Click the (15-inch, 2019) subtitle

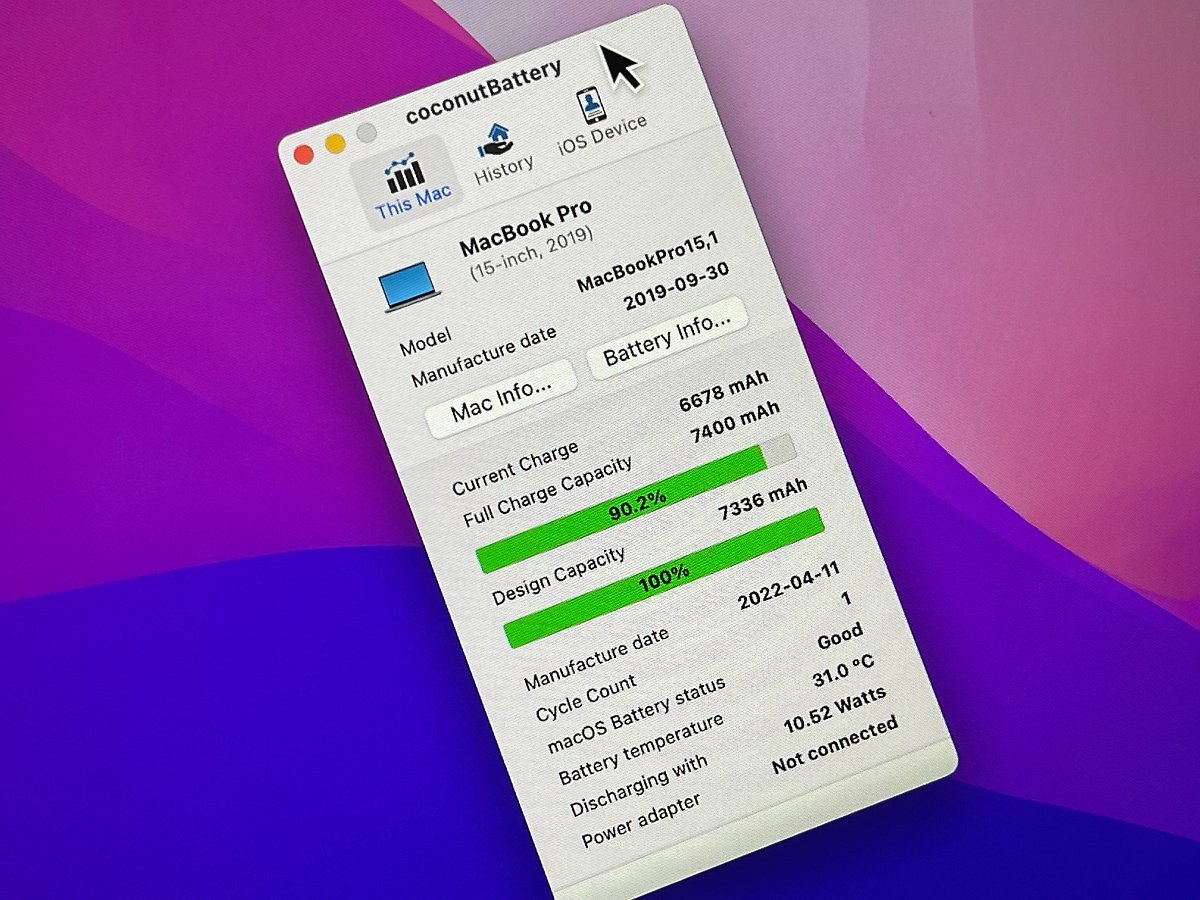[532, 252]
